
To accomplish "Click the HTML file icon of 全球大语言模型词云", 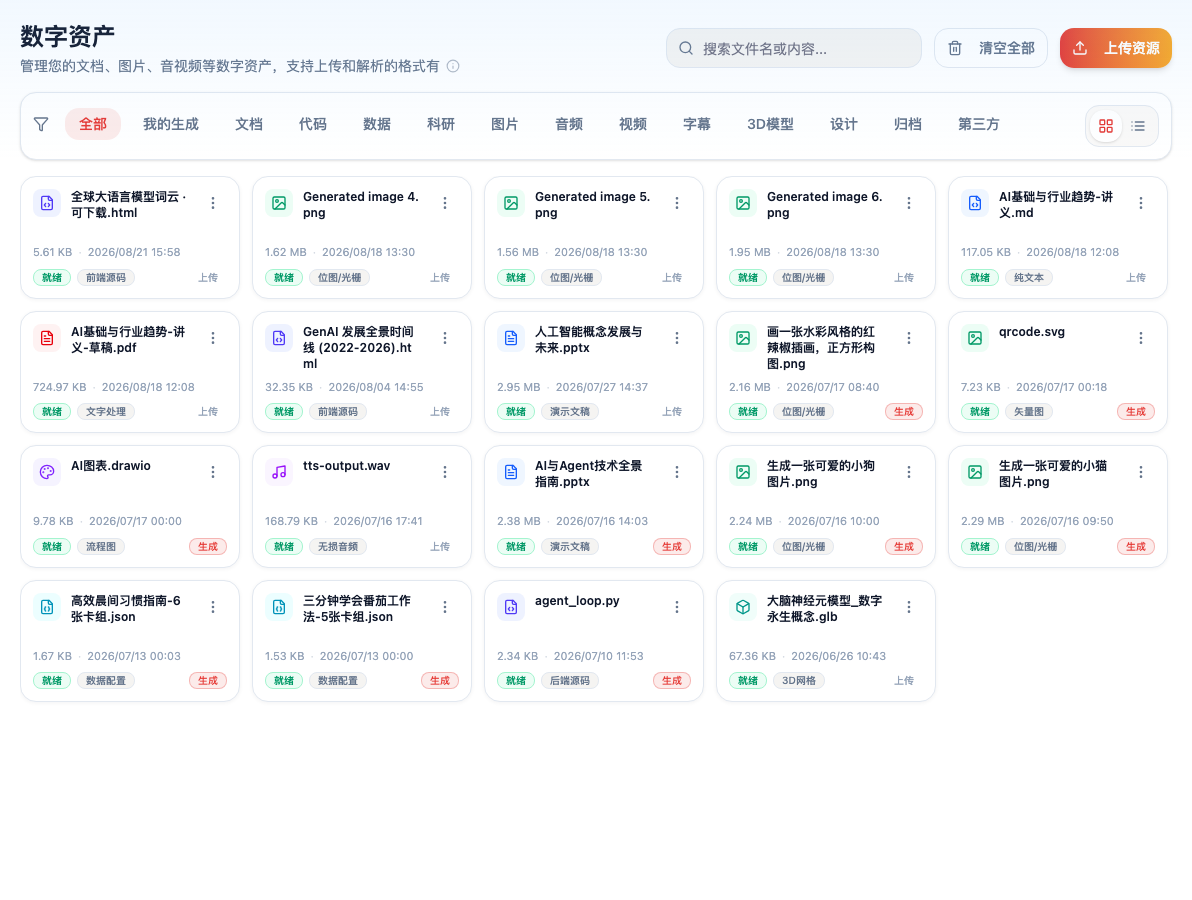I will click(x=47, y=203).
